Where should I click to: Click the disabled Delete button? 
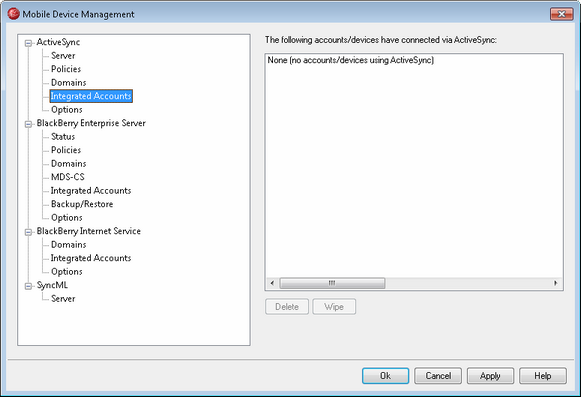[x=287, y=307]
